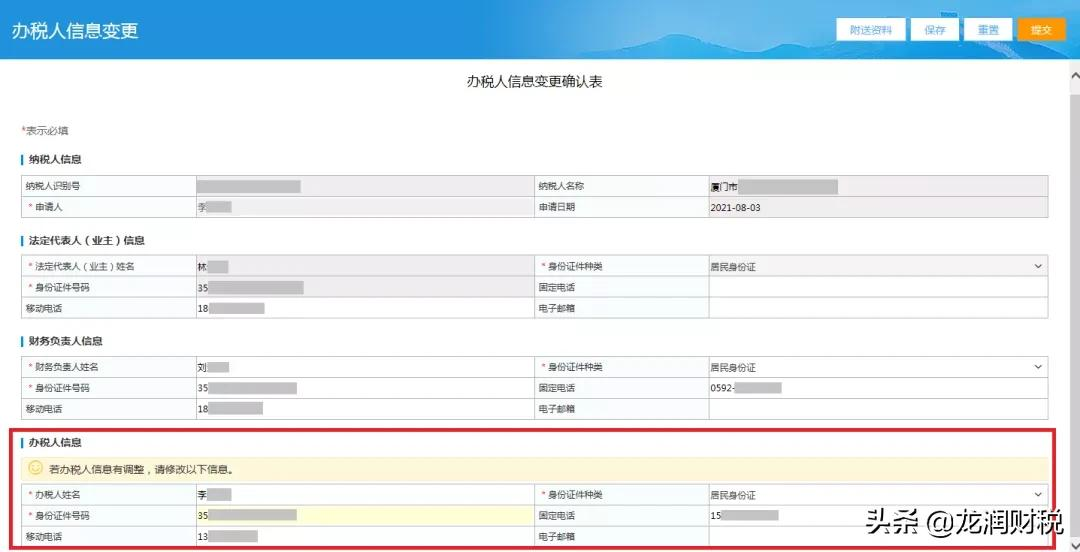Edit the 法定代表人（业主）姓名 field

coord(365,266)
